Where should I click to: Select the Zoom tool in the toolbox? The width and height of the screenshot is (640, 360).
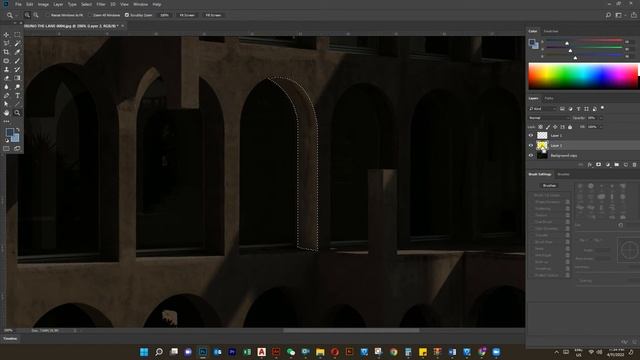pos(17,113)
